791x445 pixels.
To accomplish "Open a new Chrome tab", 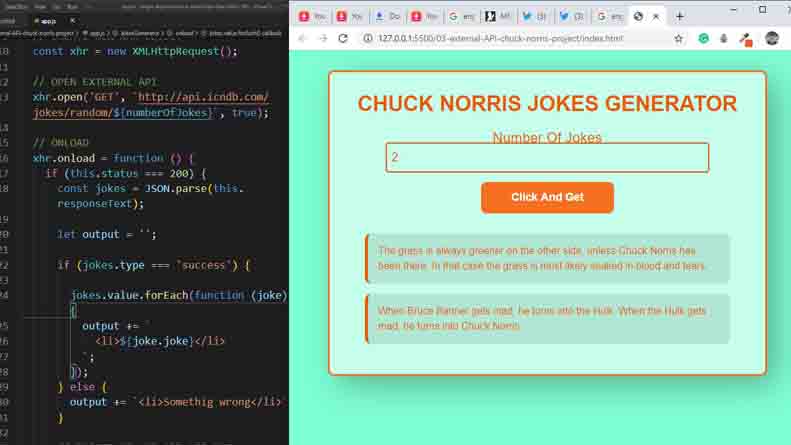I will click(x=680, y=17).
